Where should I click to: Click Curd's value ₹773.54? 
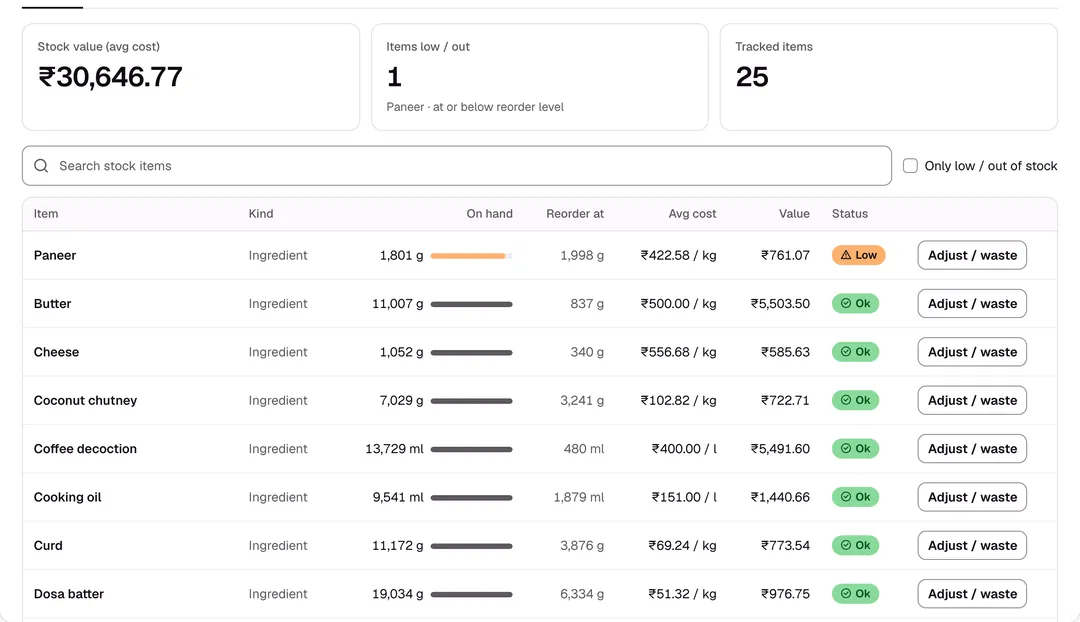point(785,545)
